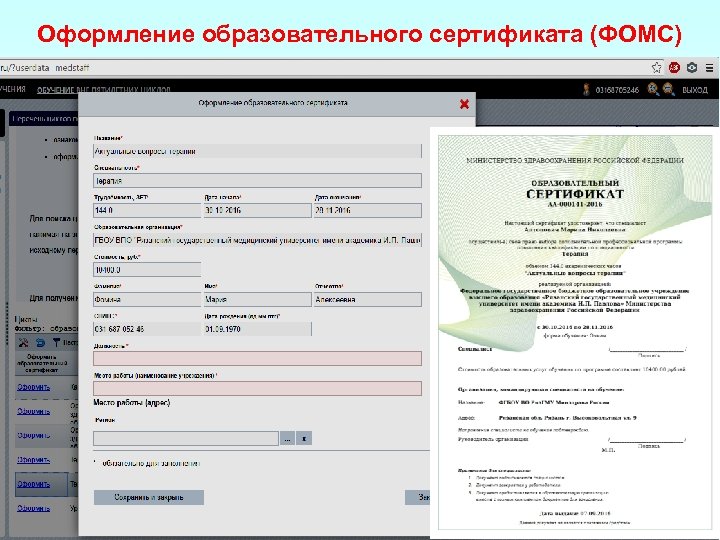Click the ВЫХОД logout link
Viewport: 720px width, 540px height.
(695, 90)
